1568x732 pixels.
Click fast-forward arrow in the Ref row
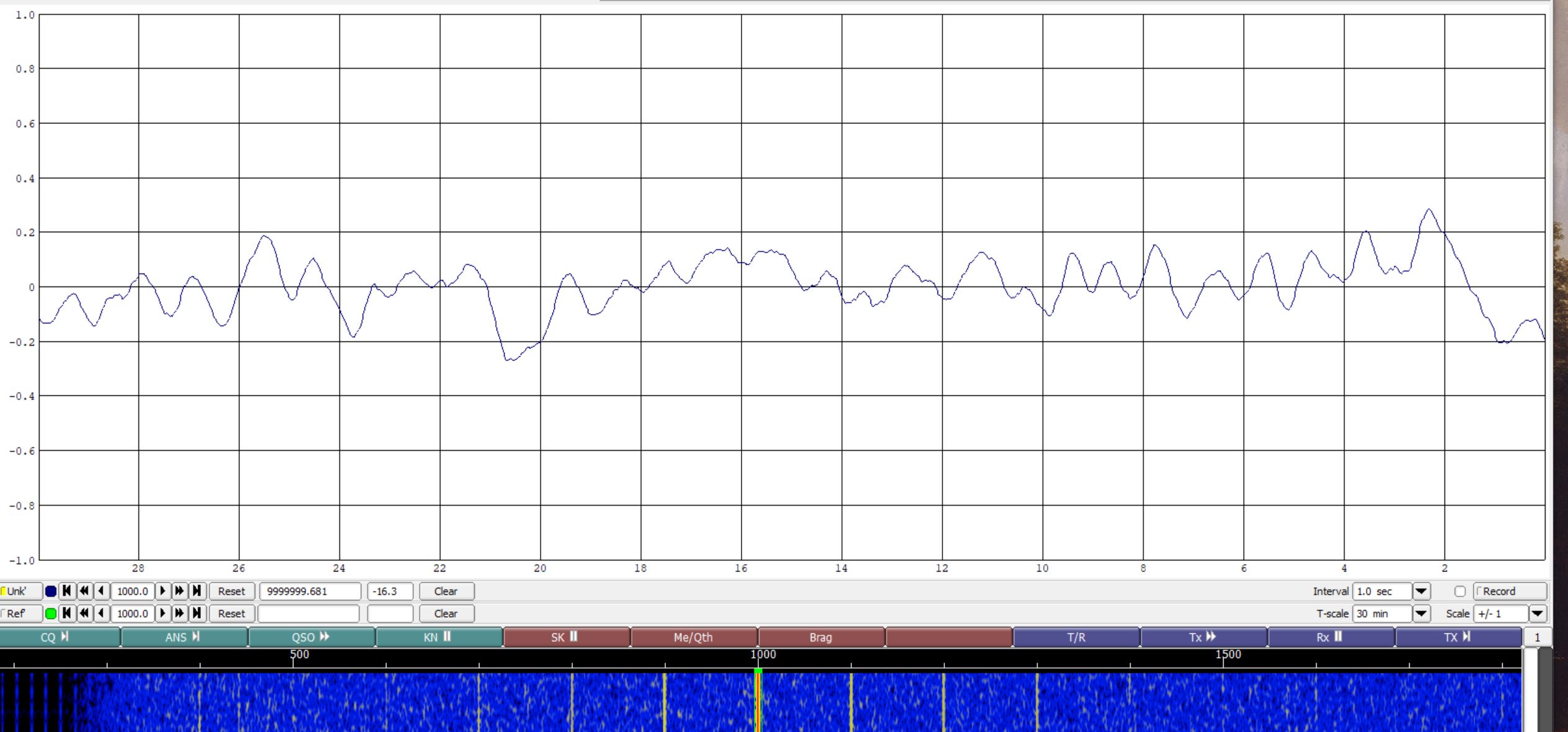point(179,614)
